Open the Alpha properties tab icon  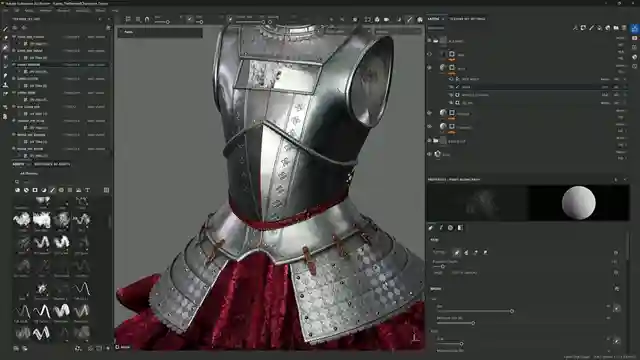click(441, 228)
